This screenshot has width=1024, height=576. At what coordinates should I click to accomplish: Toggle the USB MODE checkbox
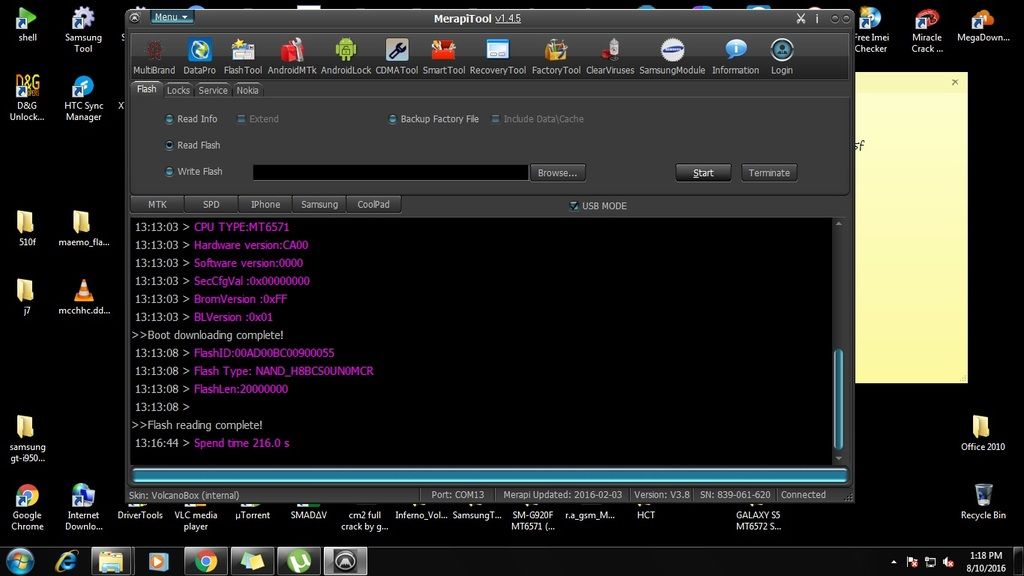(x=573, y=206)
